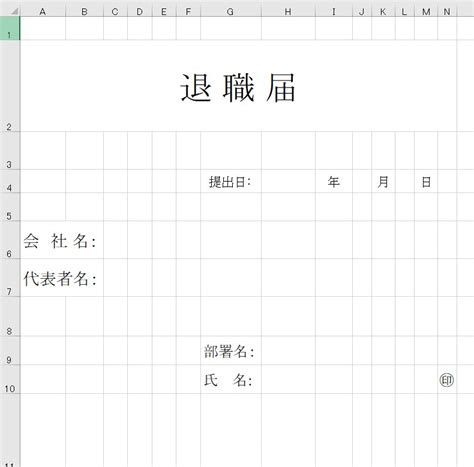This screenshot has height=467, width=474.
Task: Click the 氏 名: cell
Action: (231, 379)
